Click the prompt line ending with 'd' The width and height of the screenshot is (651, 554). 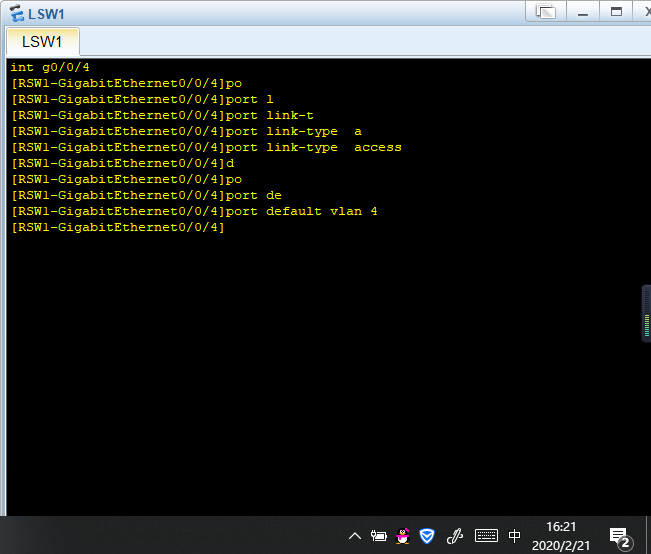[x=122, y=163]
